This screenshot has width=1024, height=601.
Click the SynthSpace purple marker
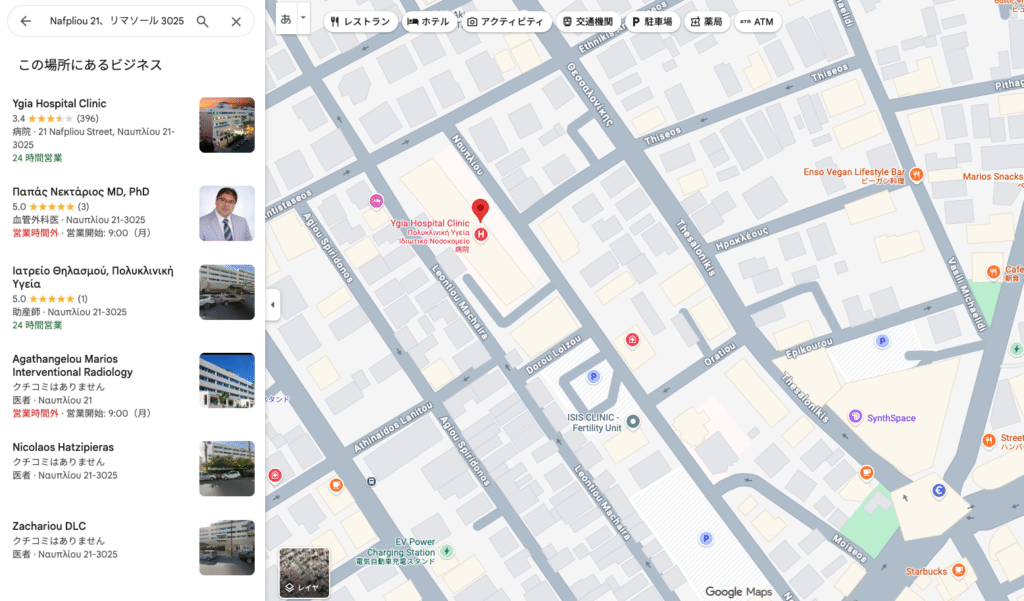(855, 416)
